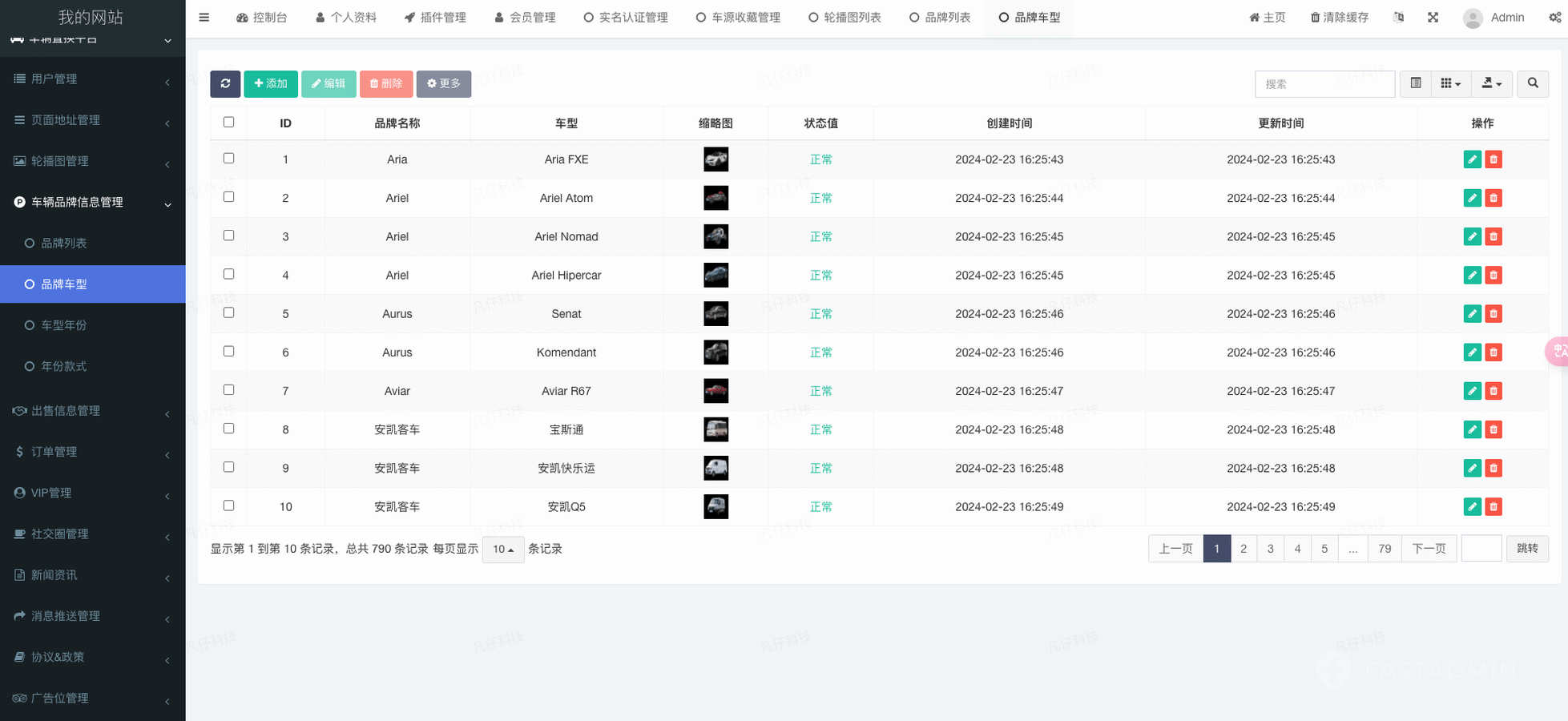This screenshot has height=721, width=1568.
Task: Click the refresh table icon button
Action: (x=225, y=83)
